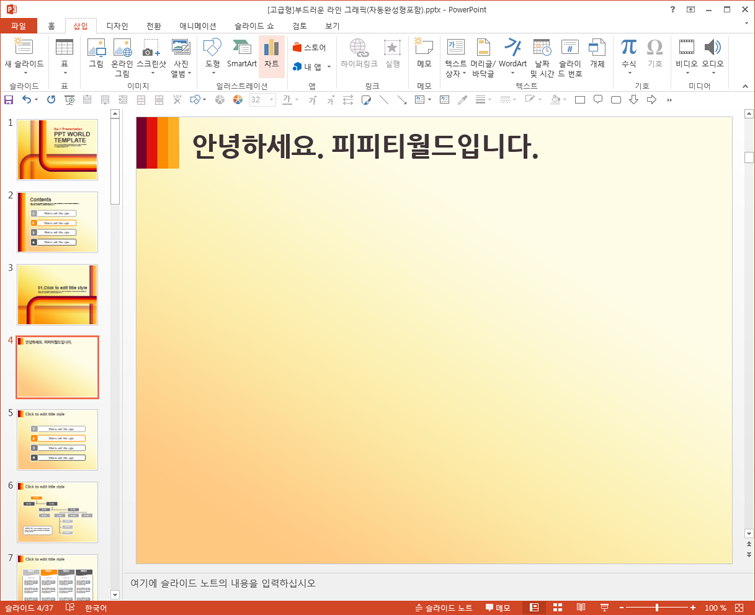
Task: Switch to Transitions (전환) tab
Action: point(154,26)
